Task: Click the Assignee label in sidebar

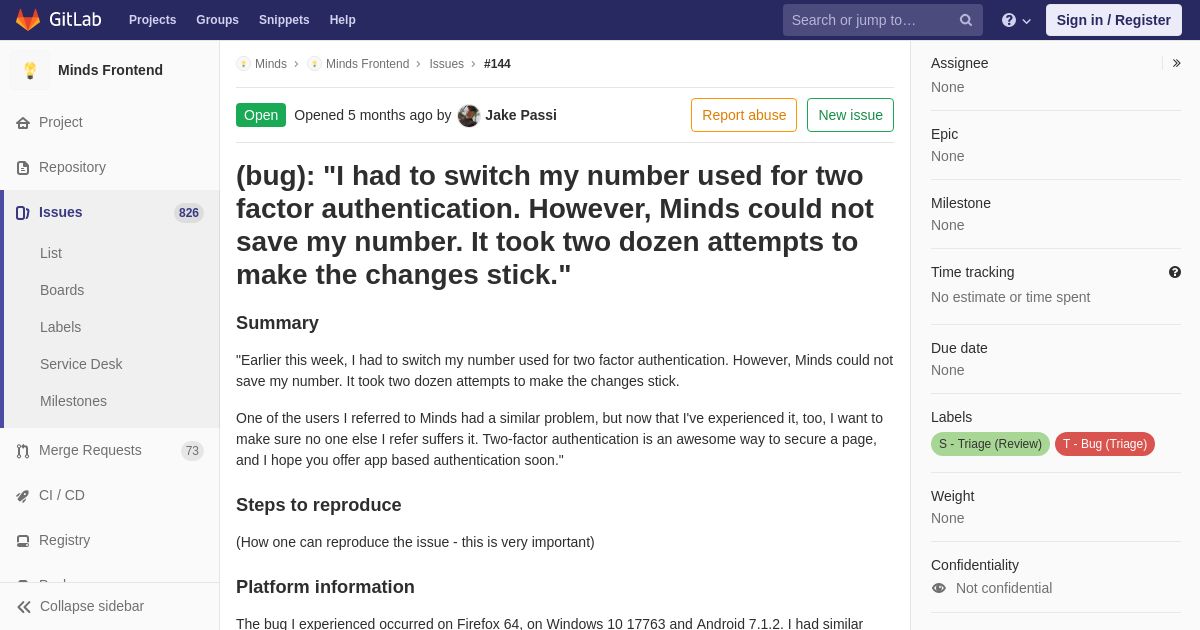Action: click(959, 63)
